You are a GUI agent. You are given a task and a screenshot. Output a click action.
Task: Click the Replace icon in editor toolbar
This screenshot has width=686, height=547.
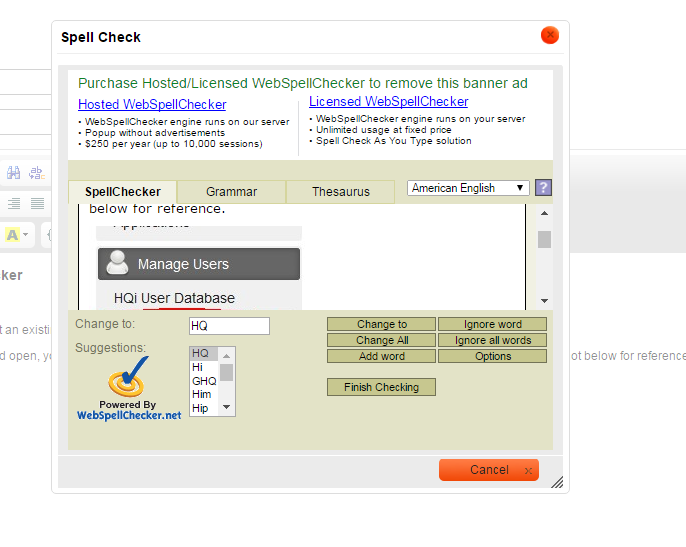click(37, 173)
